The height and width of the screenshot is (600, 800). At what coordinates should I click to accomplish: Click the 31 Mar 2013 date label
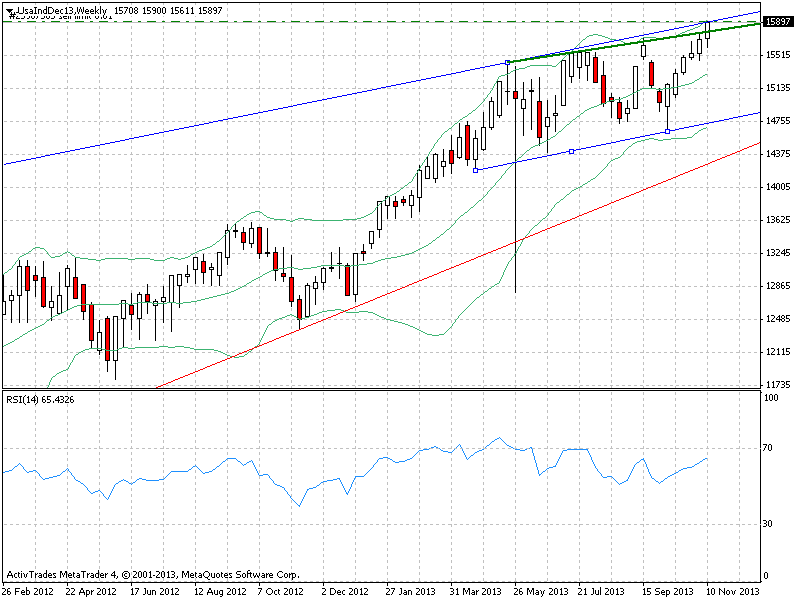tap(475, 592)
